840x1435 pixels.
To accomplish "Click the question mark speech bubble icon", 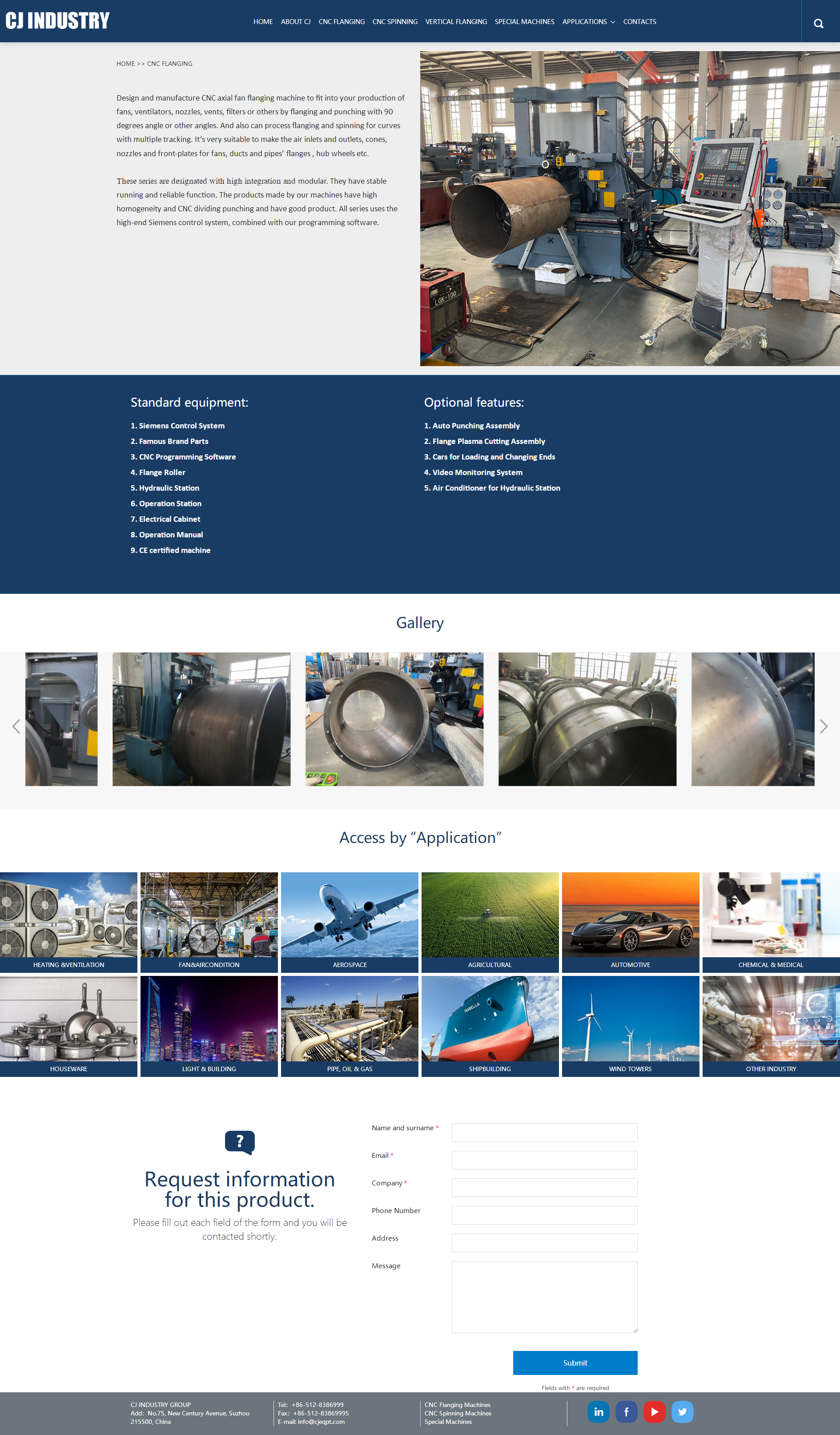I will [240, 1141].
